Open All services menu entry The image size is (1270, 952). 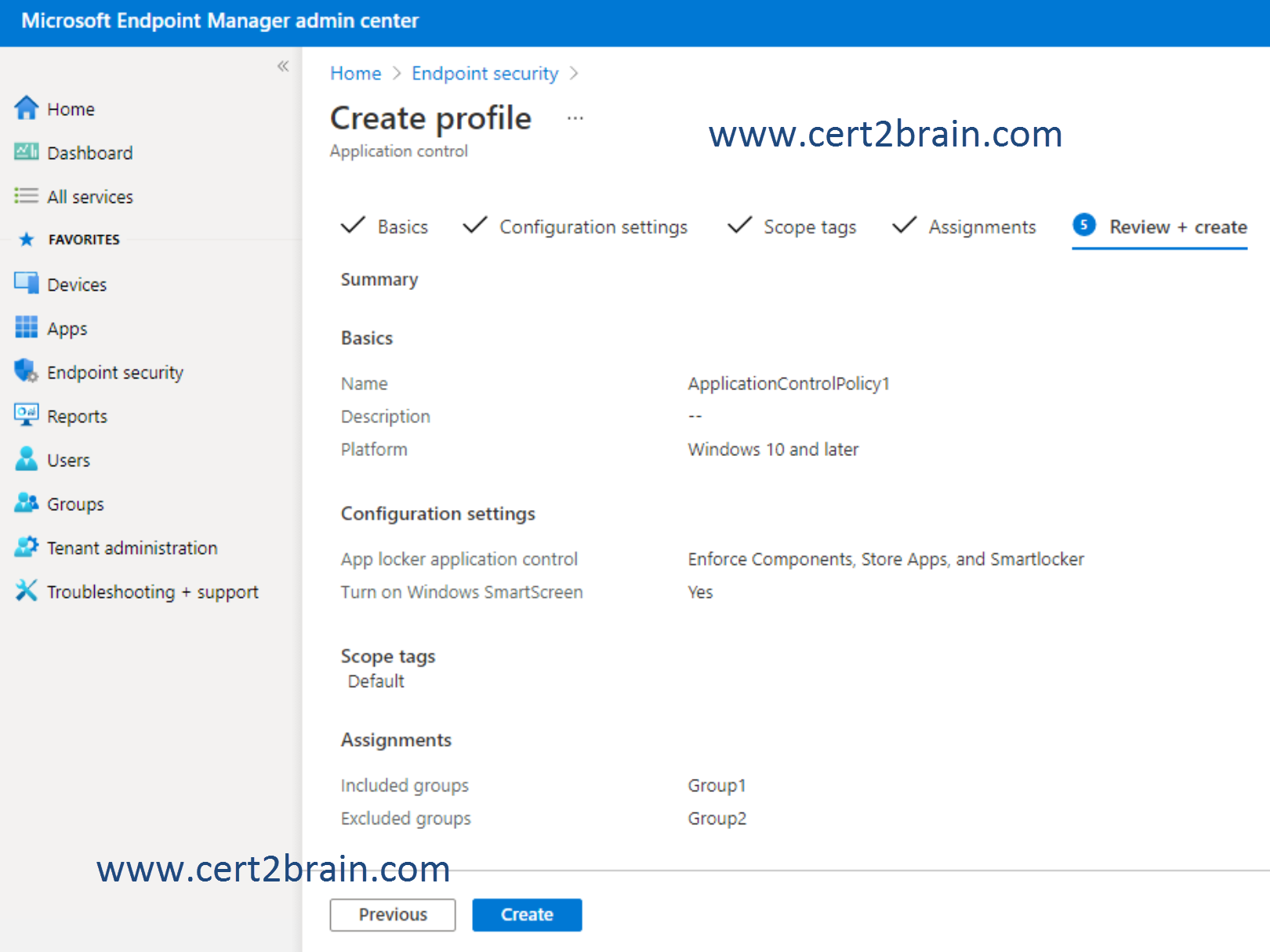coord(90,197)
